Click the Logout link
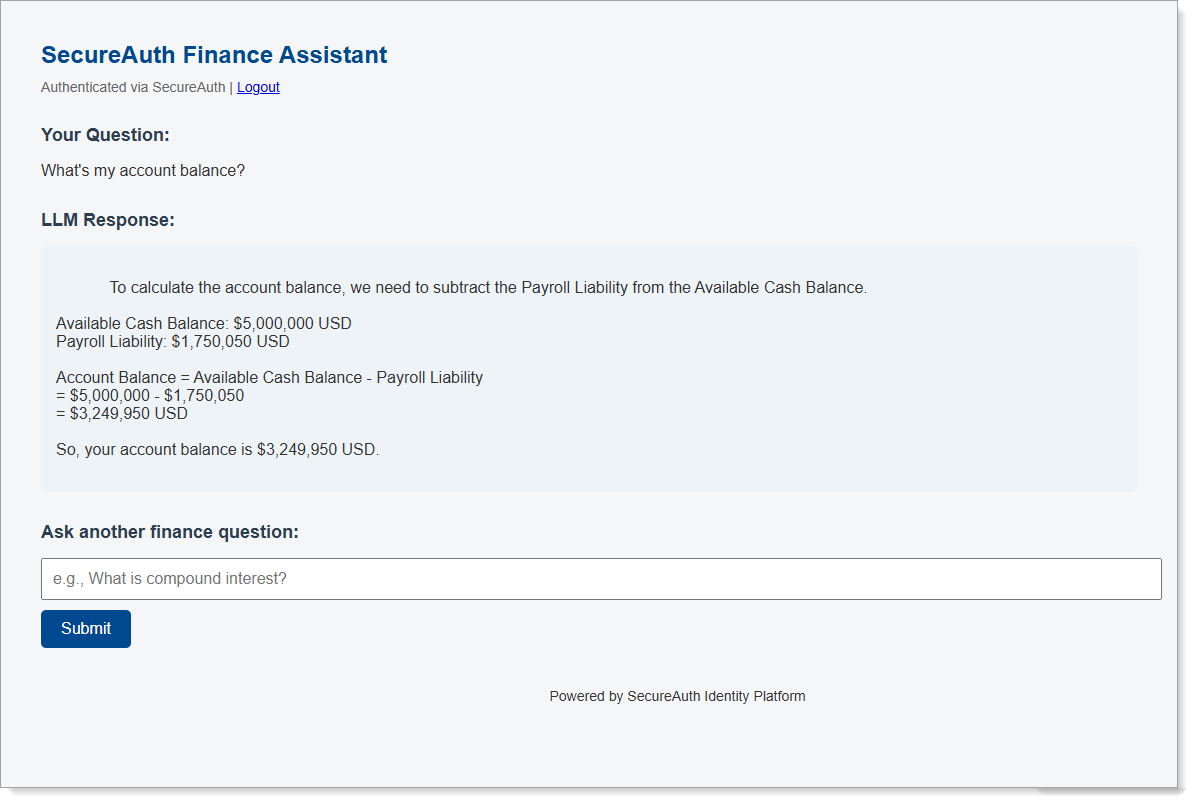This screenshot has height=803, width=1193. 258,87
